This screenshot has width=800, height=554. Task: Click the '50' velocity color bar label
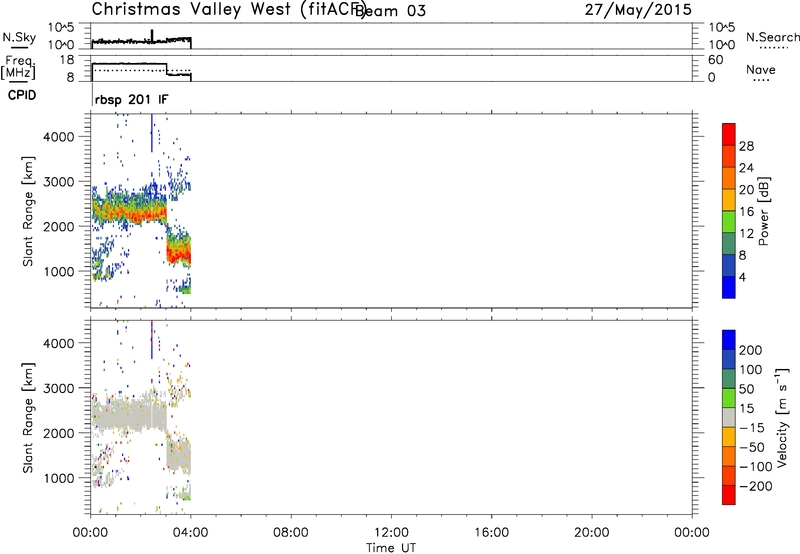[746, 389]
